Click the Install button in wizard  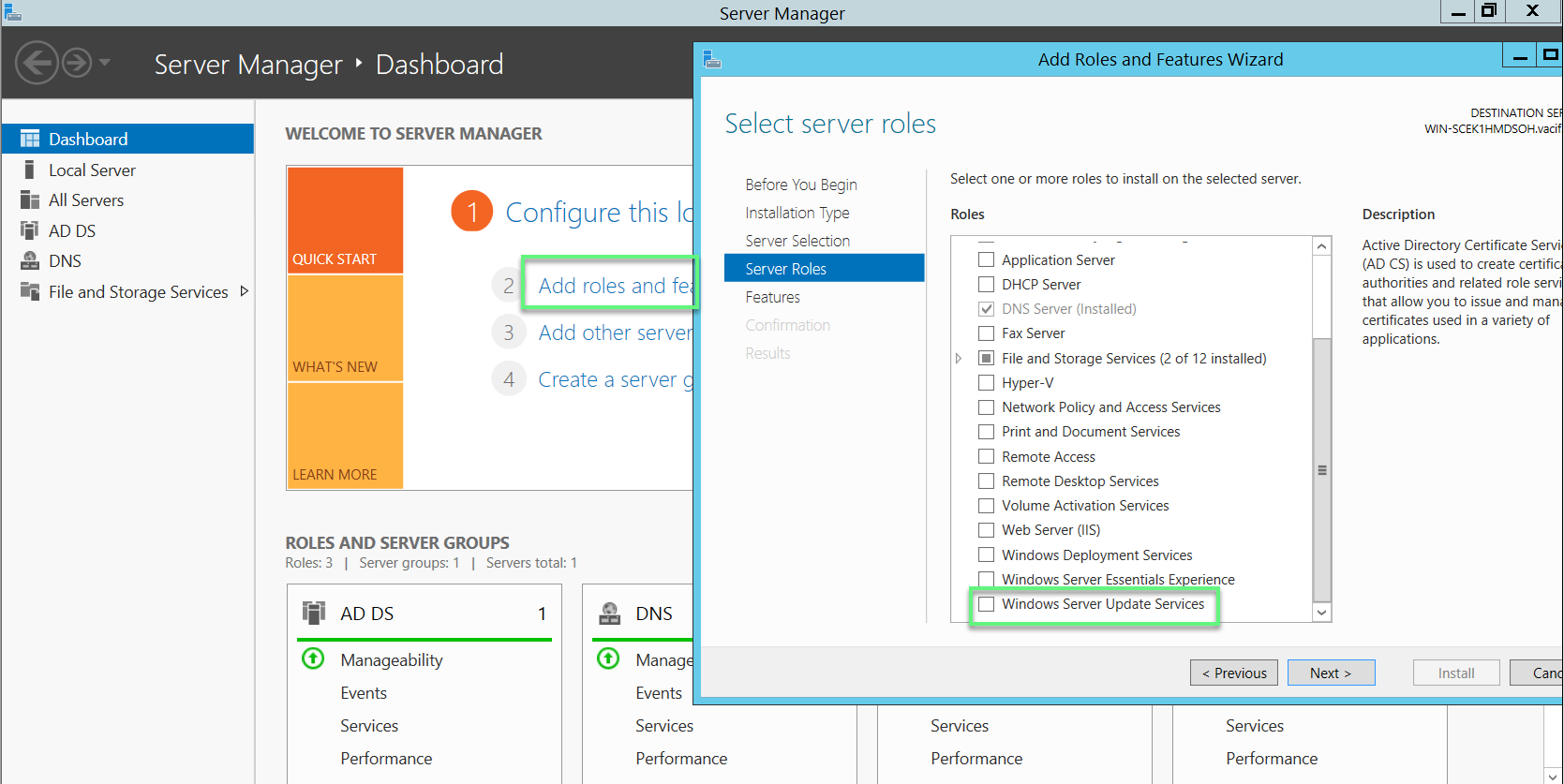1456,673
